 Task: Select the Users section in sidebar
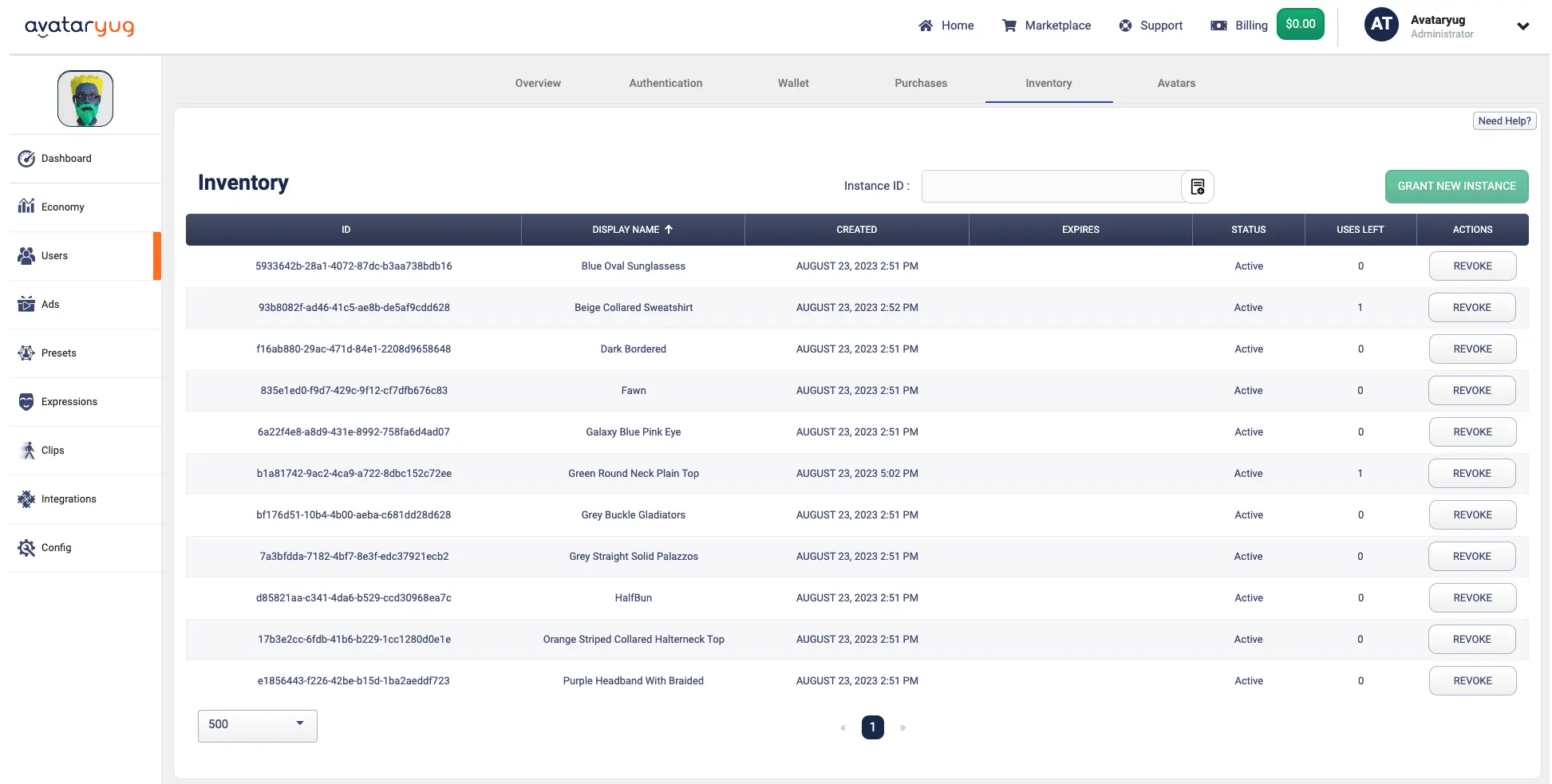click(53, 255)
